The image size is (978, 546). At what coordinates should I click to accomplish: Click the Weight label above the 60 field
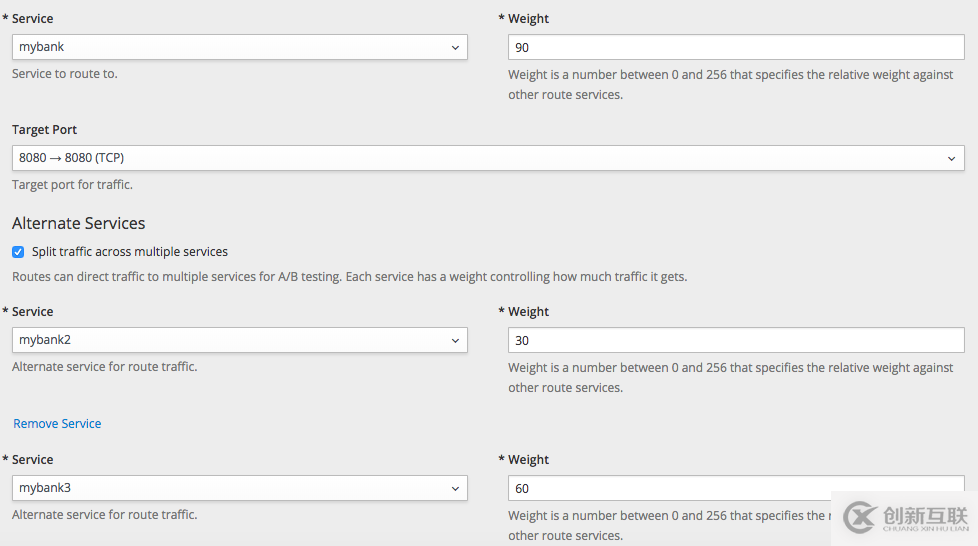[528, 460]
